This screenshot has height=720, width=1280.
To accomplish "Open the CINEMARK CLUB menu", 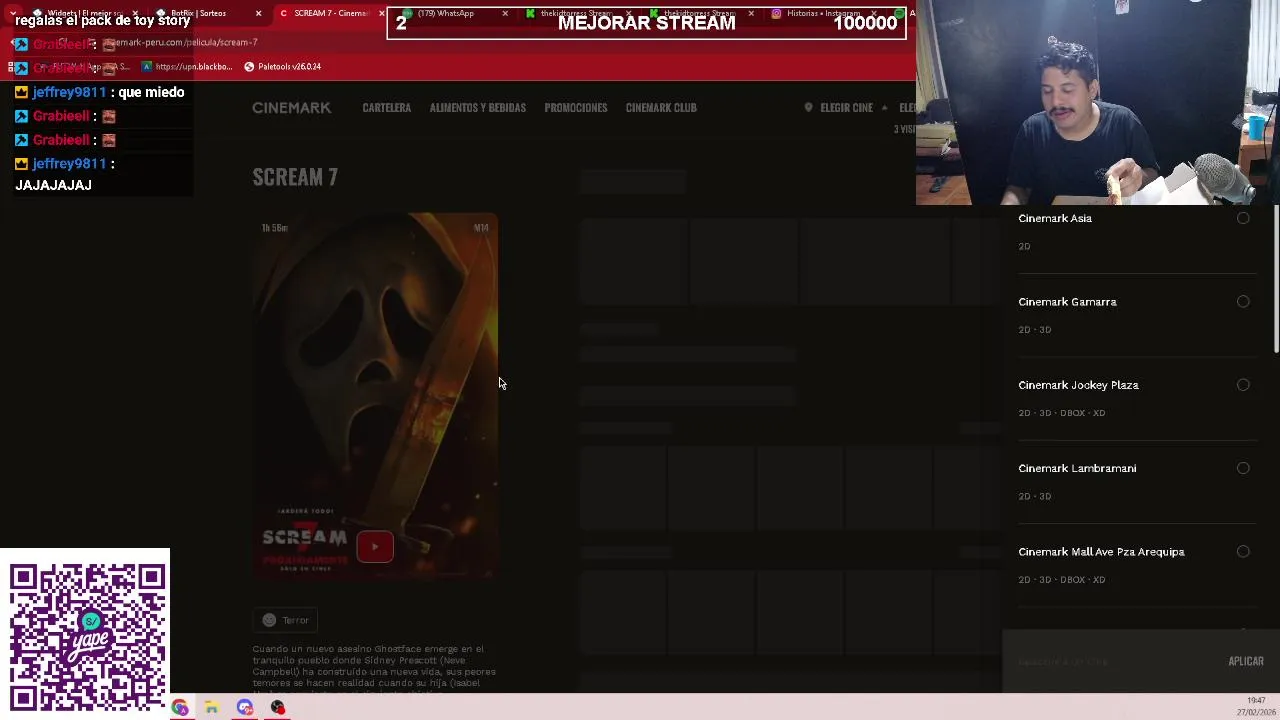I will pos(660,108).
